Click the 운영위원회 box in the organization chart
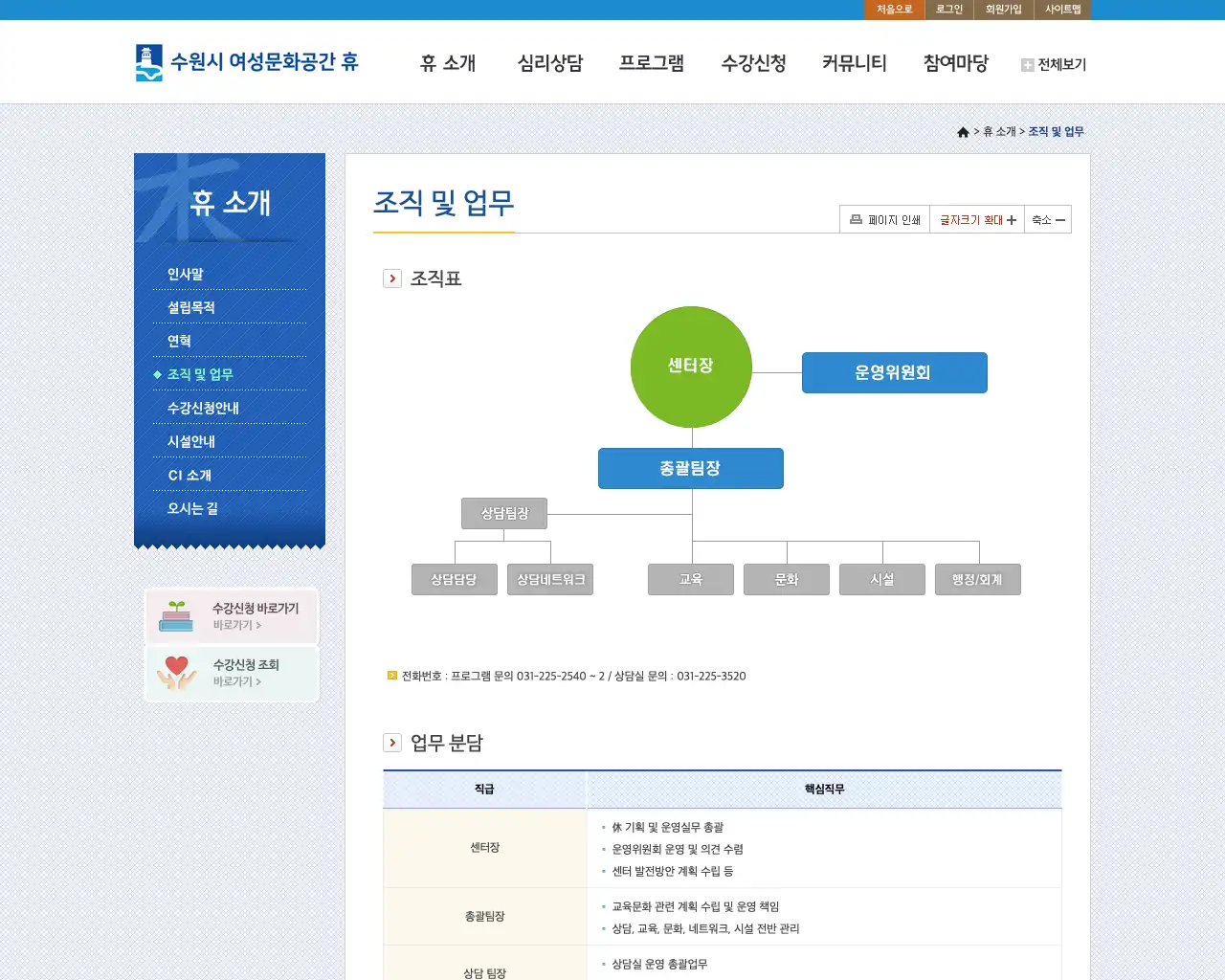This screenshot has height=980, width=1225. point(894,372)
